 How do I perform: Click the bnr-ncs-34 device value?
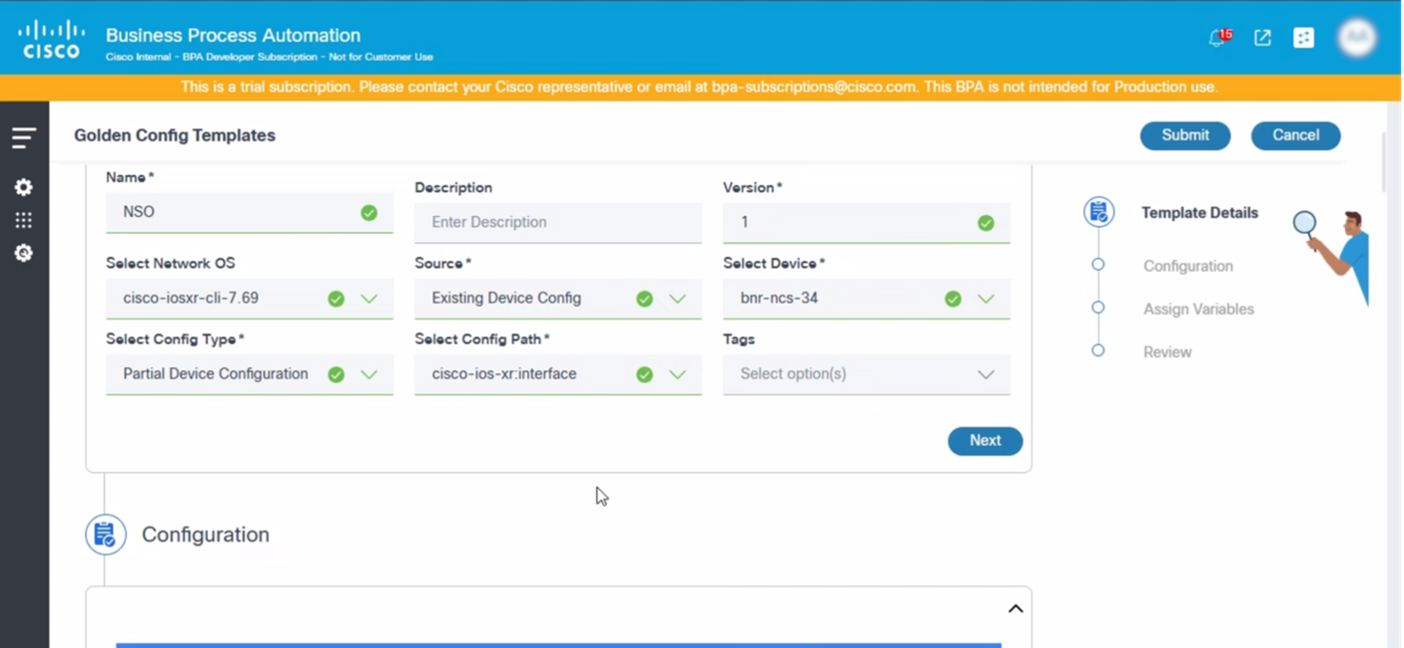pos(779,298)
